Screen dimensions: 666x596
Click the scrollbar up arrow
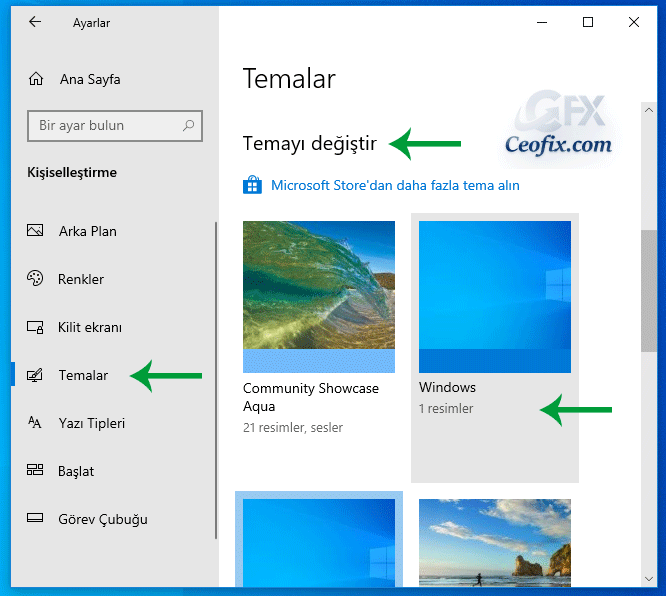tap(649, 110)
